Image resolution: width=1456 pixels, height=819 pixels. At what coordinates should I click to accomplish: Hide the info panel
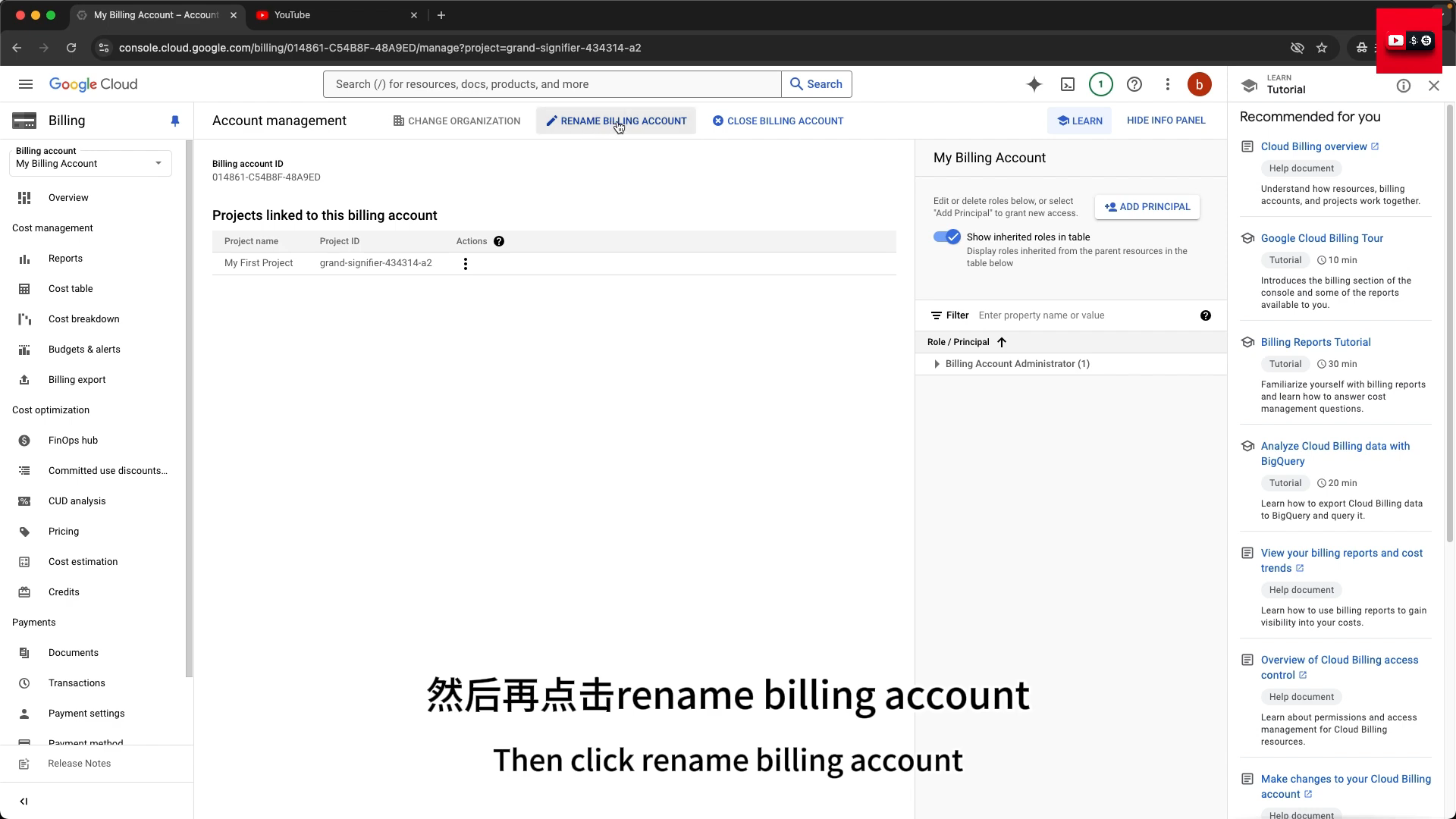click(1166, 121)
